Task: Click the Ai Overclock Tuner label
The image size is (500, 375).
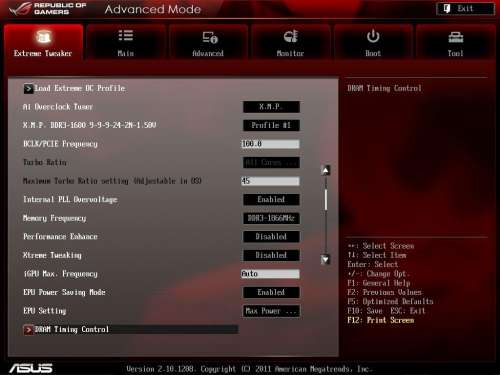Action: [x=58, y=107]
